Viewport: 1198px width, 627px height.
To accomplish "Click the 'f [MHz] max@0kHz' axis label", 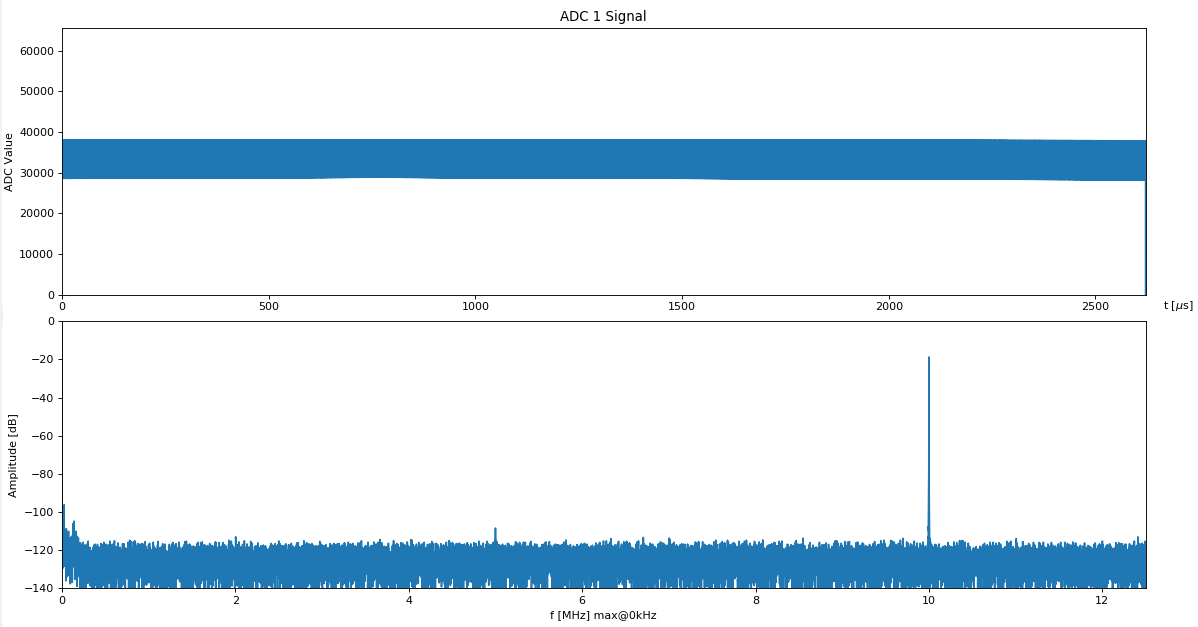I will tap(603, 615).
